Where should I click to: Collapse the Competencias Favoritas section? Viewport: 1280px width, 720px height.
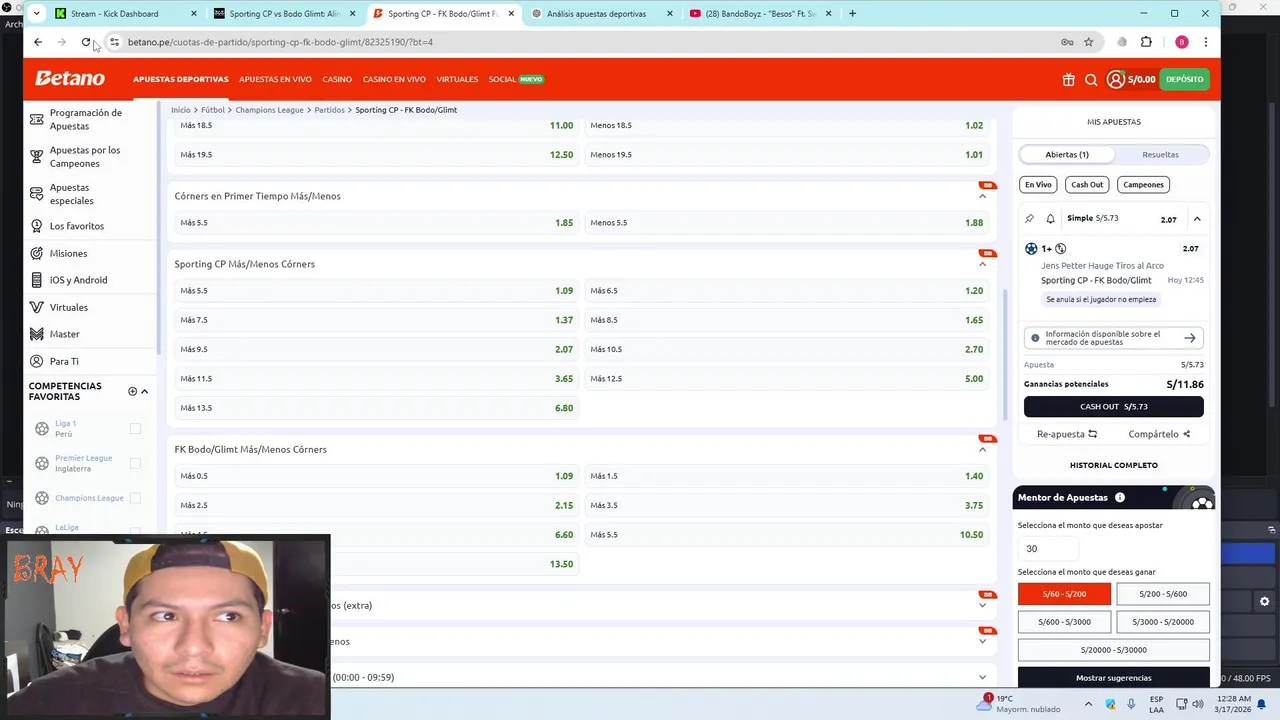click(144, 391)
